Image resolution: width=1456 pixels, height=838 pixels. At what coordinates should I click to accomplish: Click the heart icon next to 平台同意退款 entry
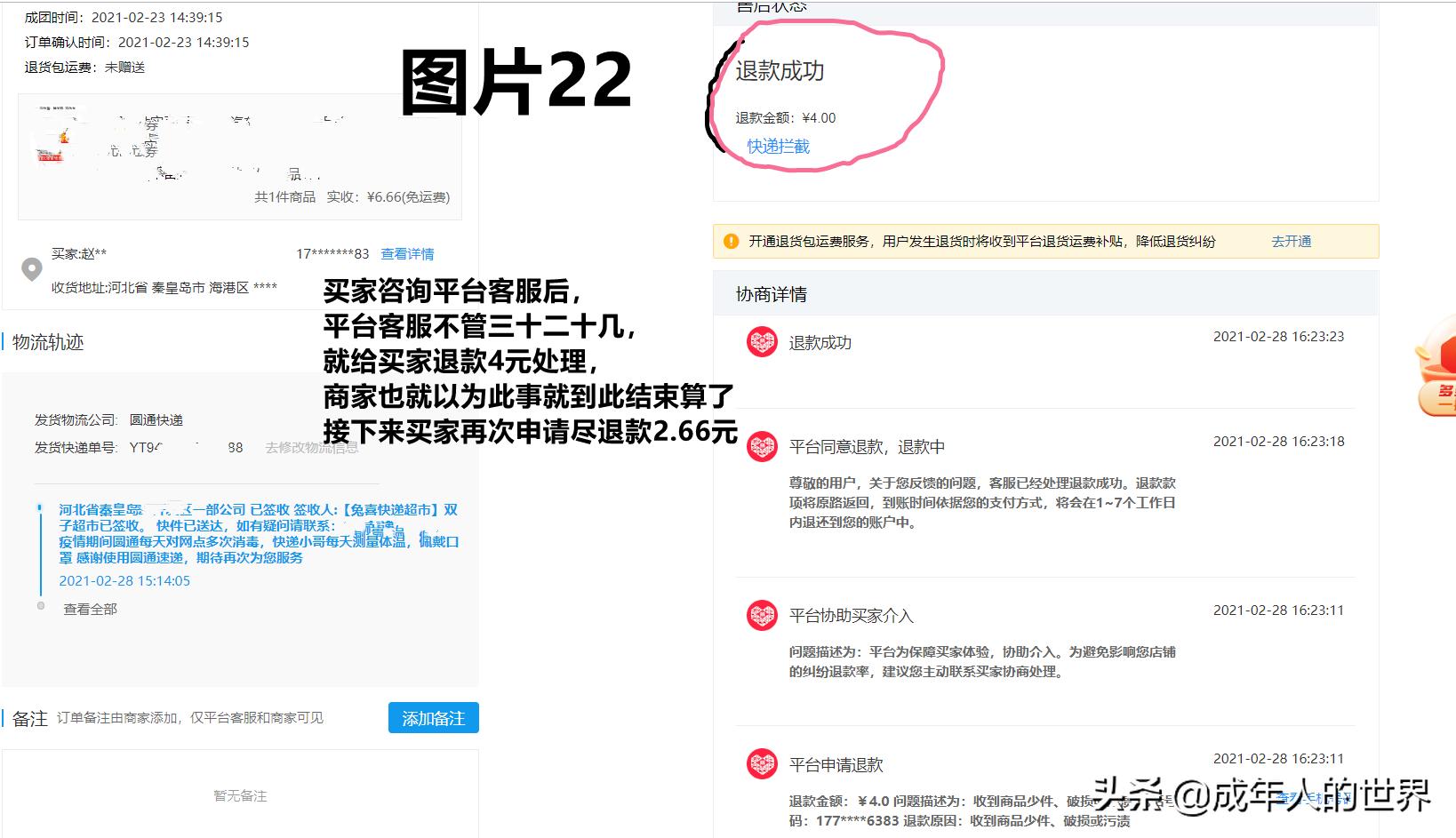762,447
